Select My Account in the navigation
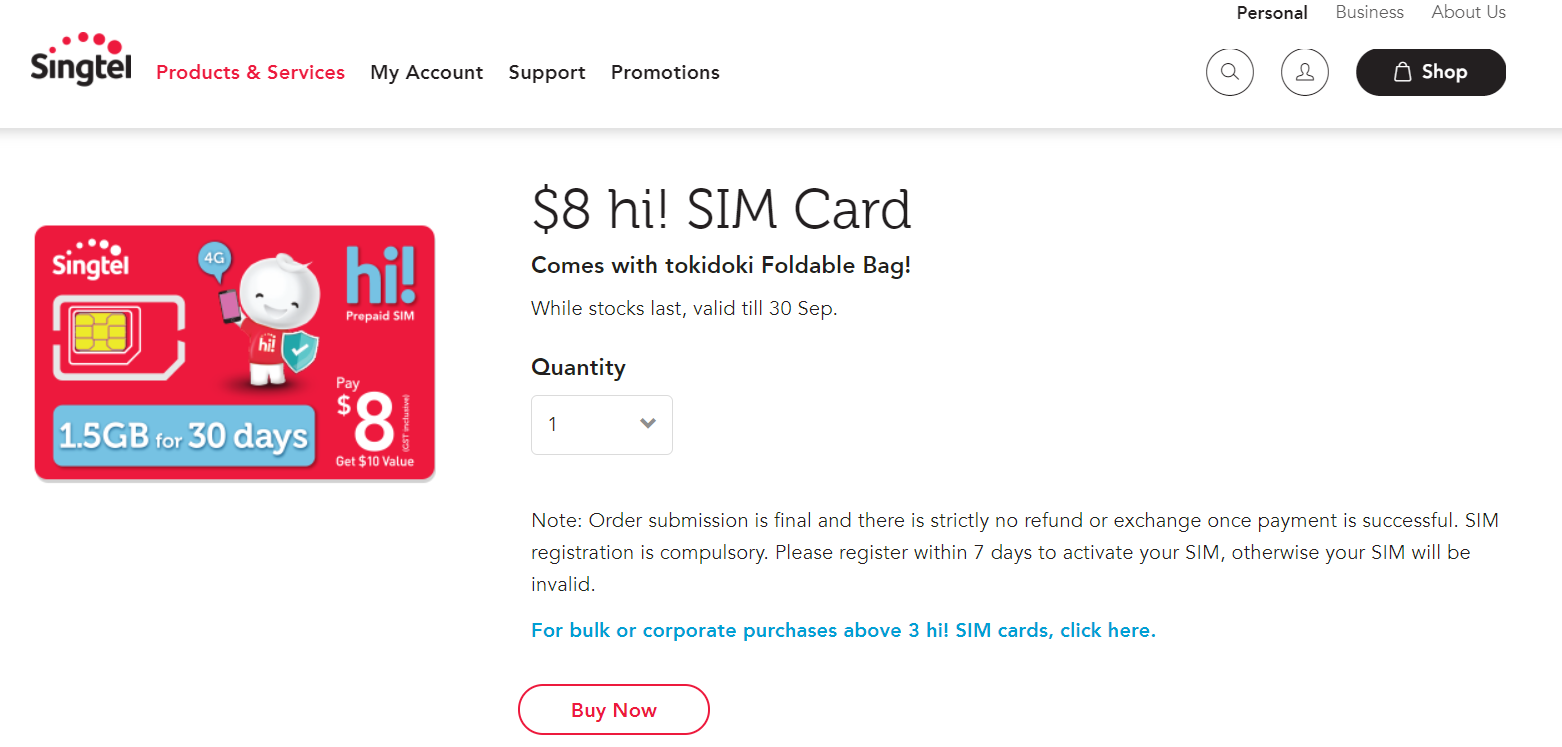The width and height of the screenshot is (1562, 747). pyautogui.click(x=426, y=72)
